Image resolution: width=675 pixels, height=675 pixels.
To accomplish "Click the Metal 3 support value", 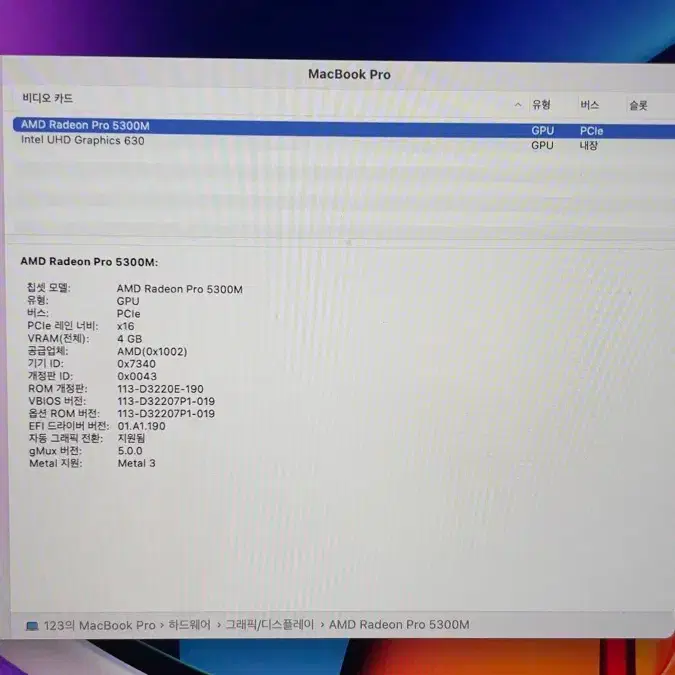I will (136, 463).
